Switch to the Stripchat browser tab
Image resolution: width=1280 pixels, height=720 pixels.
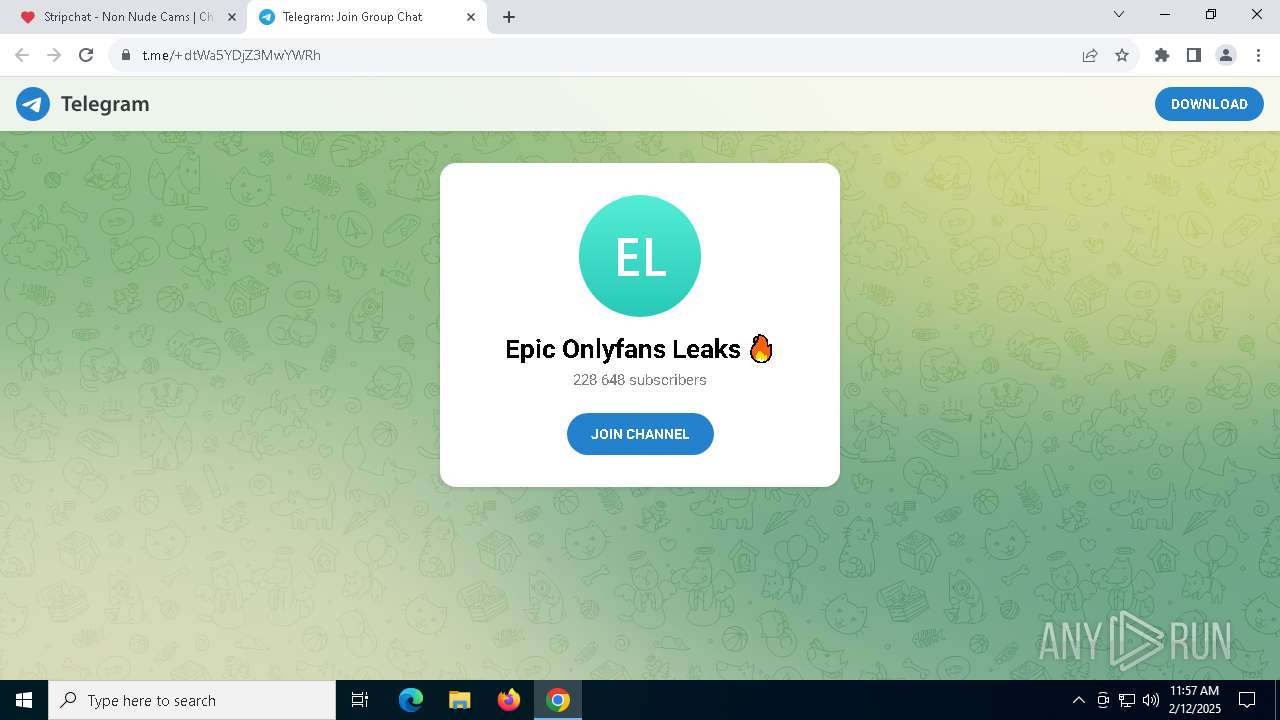128,17
